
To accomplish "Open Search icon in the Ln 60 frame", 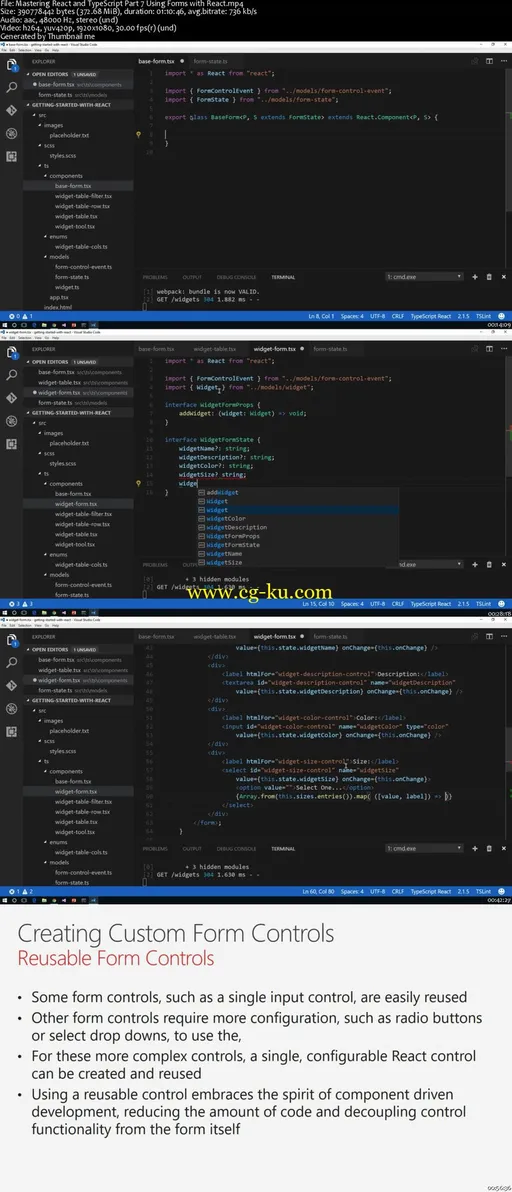I will point(11,662).
